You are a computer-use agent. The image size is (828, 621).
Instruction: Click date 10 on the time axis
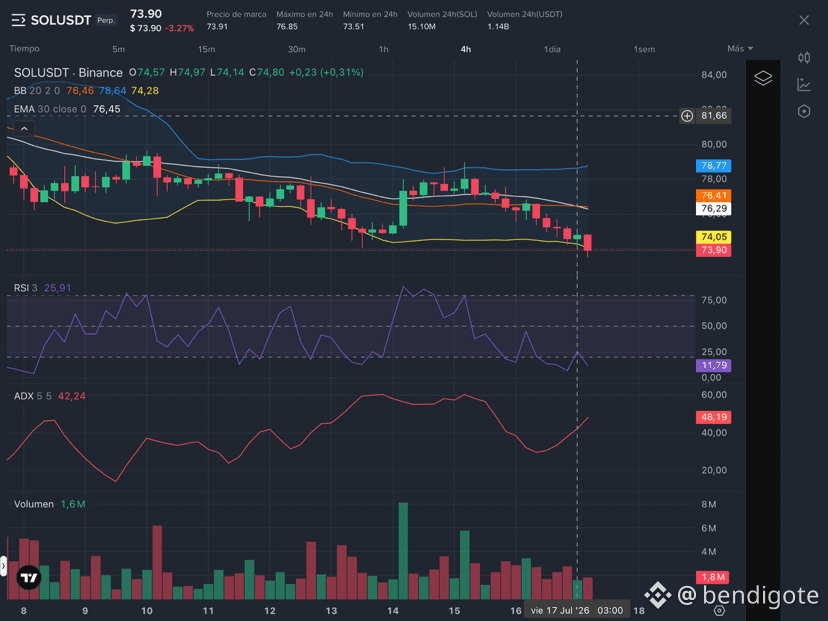(x=147, y=611)
